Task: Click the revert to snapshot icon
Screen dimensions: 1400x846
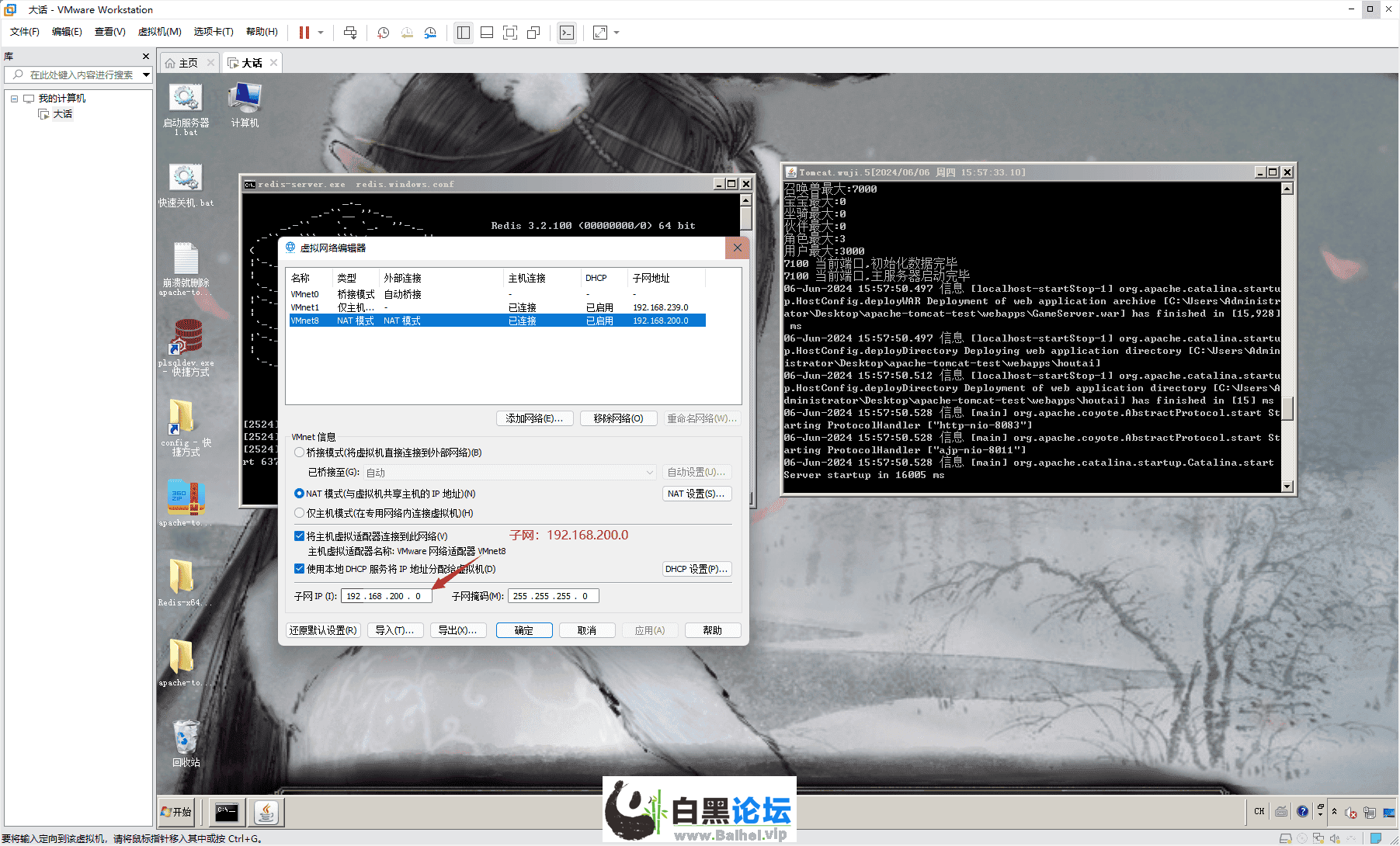Action: 407,33
